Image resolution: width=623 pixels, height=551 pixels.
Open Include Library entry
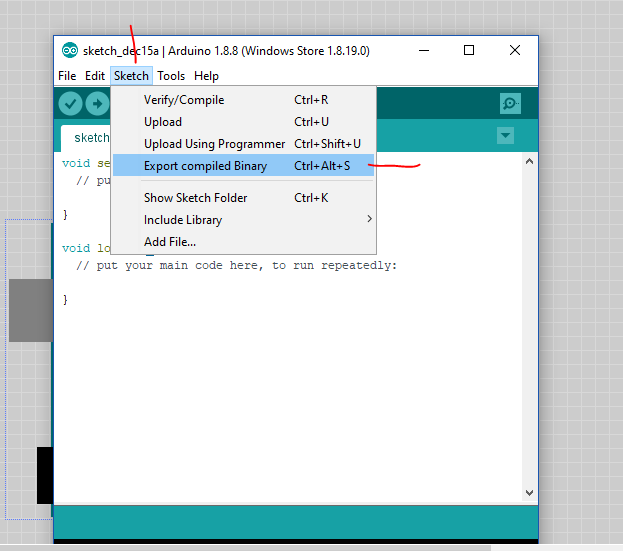pyautogui.click(x=243, y=220)
